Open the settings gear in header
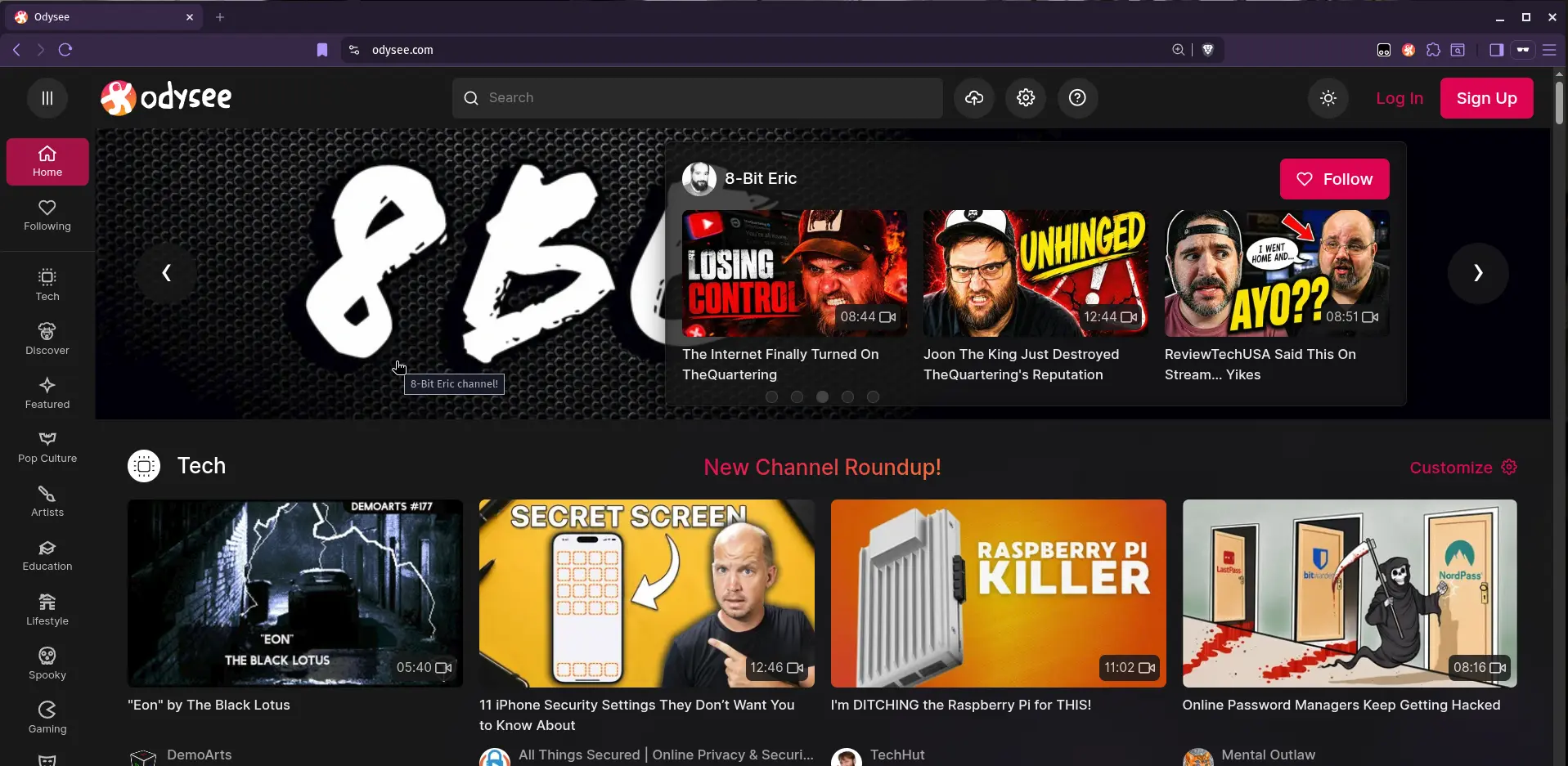This screenshot has width=1568, height=766. (x=1026, y=98)
